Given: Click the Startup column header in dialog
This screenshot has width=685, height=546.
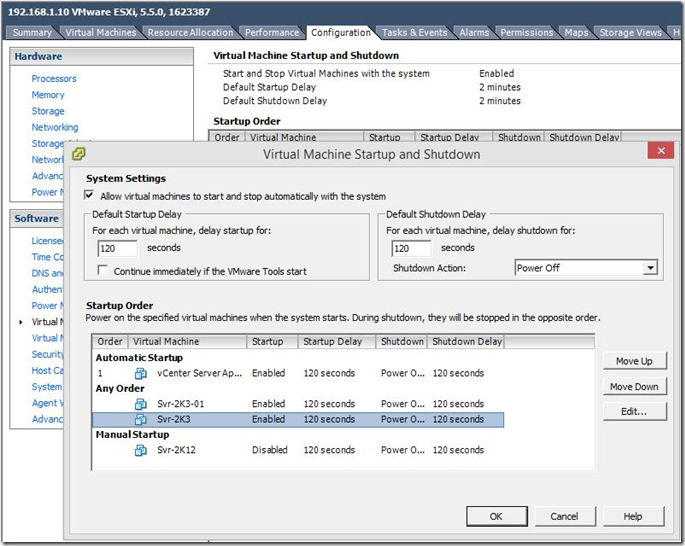Looking at the screenshot, I should [272, 342].
